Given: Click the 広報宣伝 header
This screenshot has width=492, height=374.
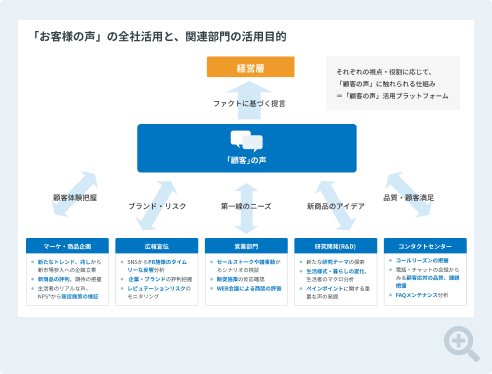Looking at the screenshot, I should pos(157,246).
